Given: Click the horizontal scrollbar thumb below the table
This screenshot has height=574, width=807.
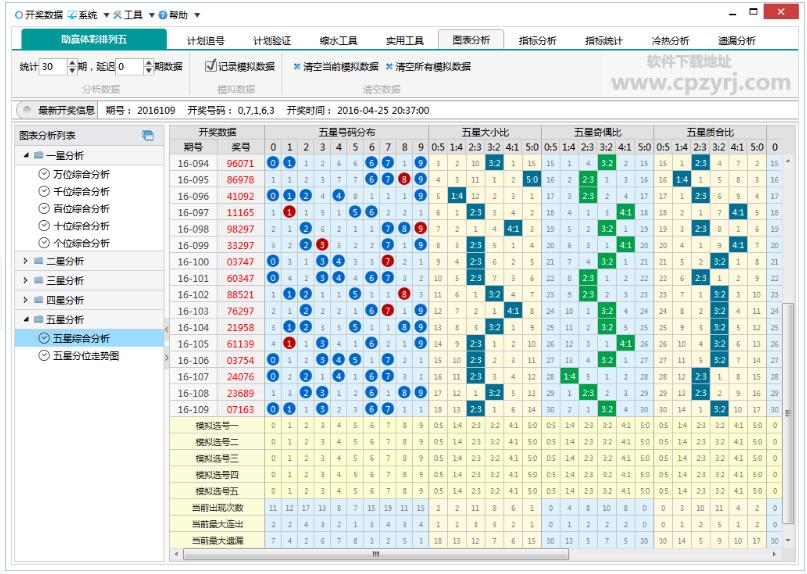Looking at the screenshot, I should [x=376, y=554].
